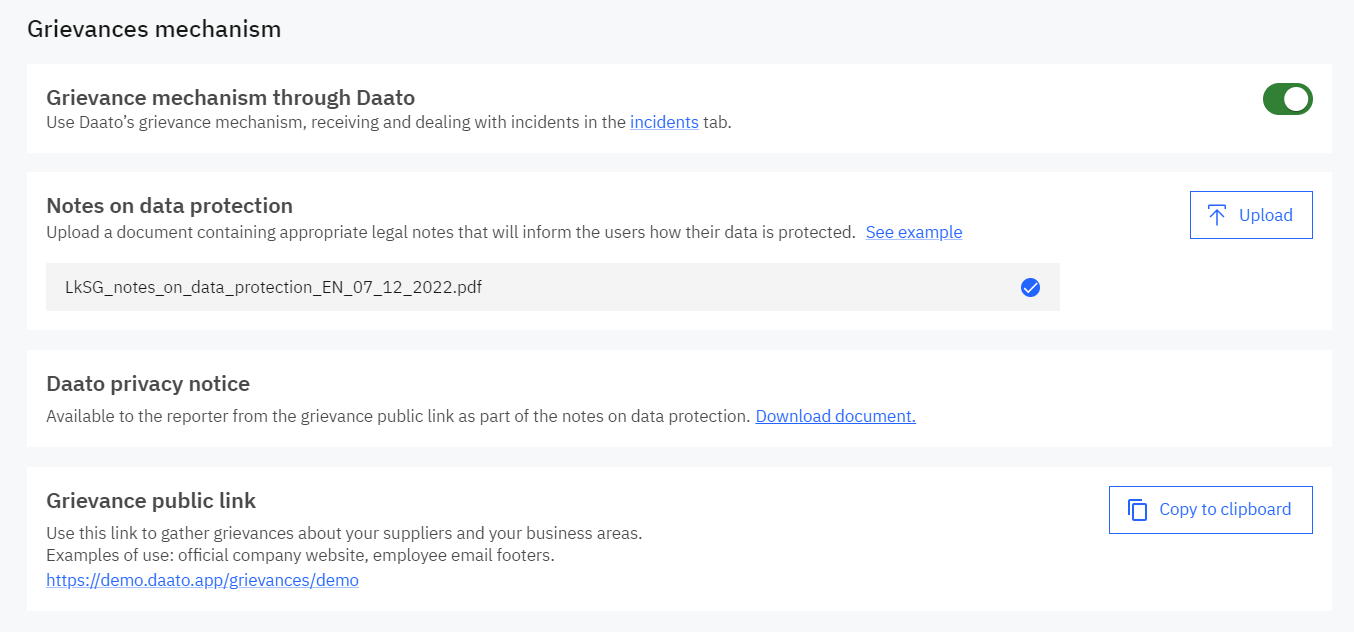Click the 'Available to the reporter' description text
Image resolution: width=1354 pixels, height=632 pixels.
[x=398, y=416]
